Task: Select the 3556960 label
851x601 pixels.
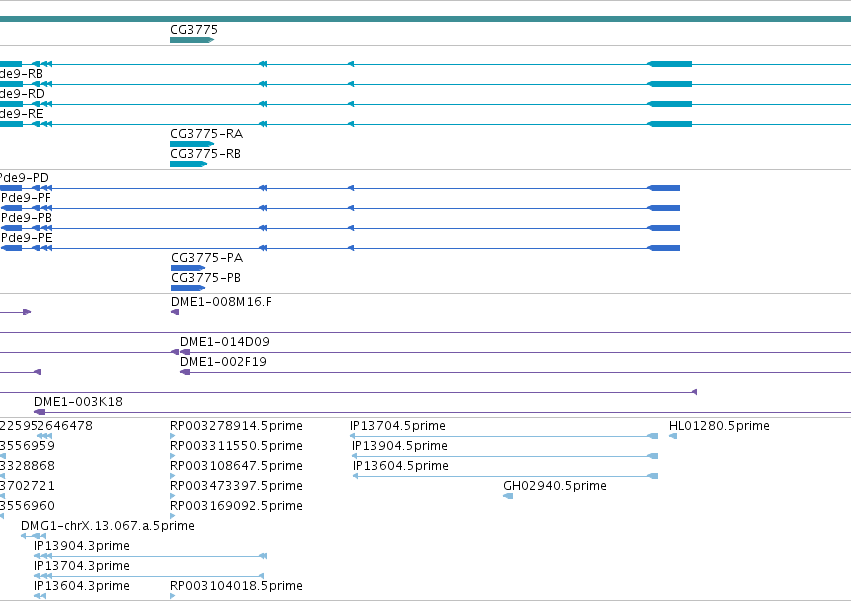Action: coord(27,506)
